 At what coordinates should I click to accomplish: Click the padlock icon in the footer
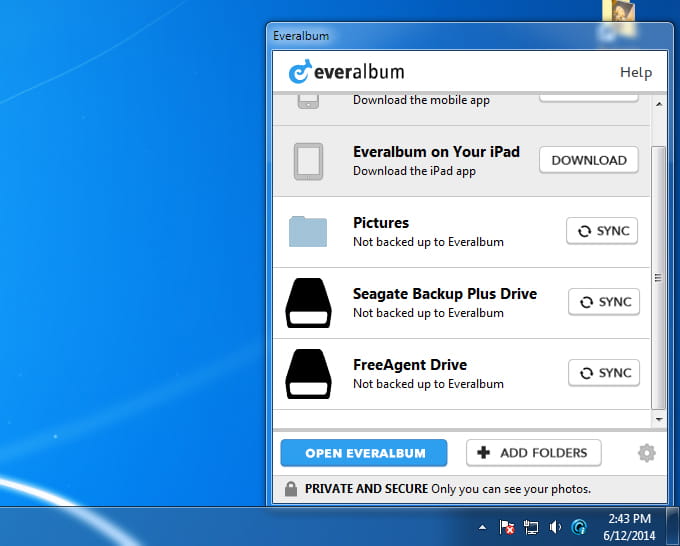291,489
